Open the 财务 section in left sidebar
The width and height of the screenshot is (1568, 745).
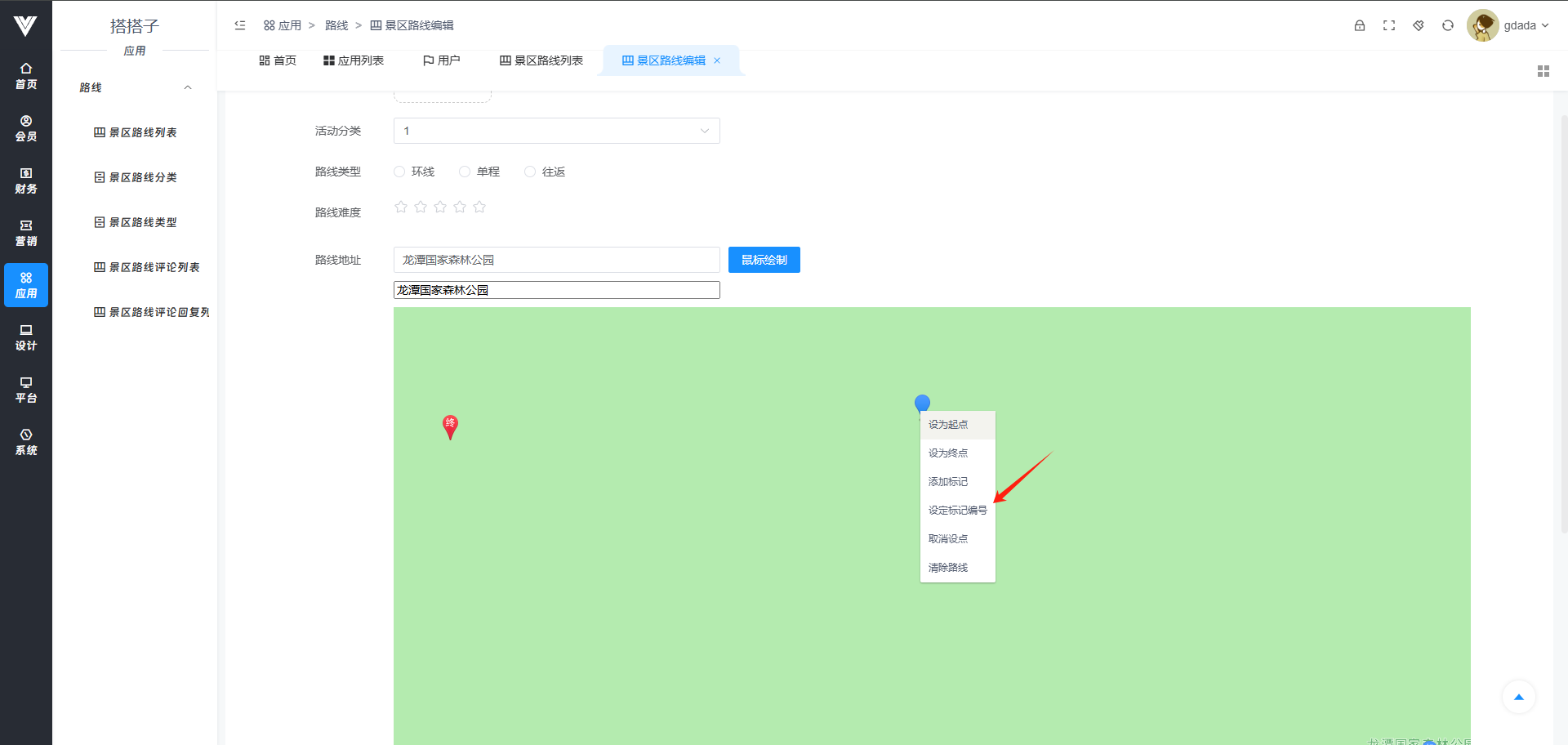pyautogui.click(x=26, y=181)
